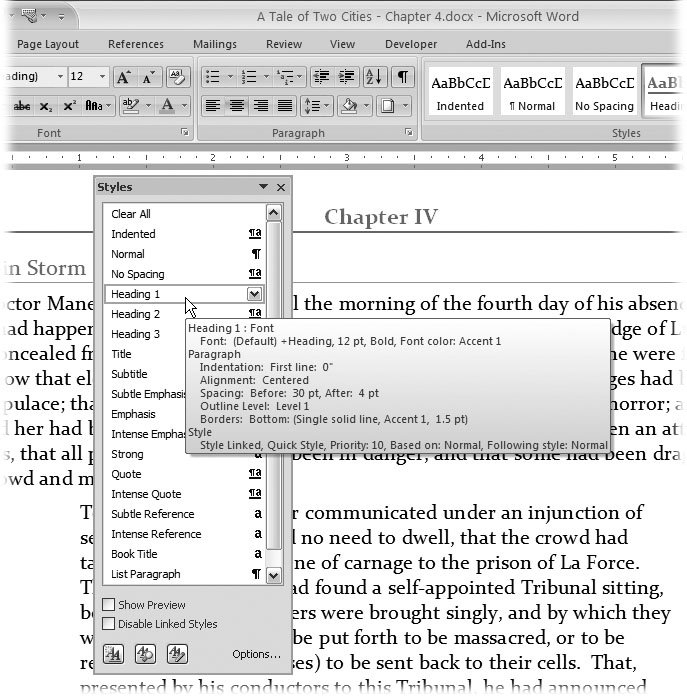
Task: Click the Styles list scroll down arrow
Action: (274, 576)
